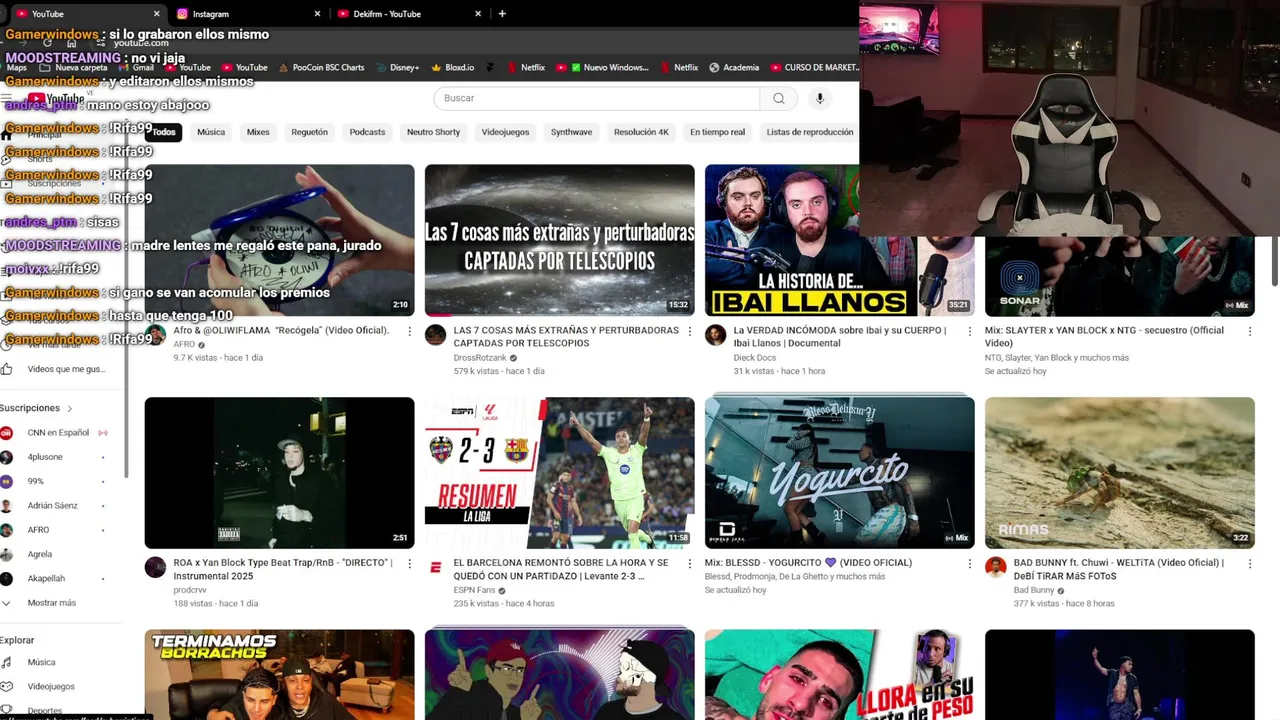This screenshot has height=720, width=1280.
Task: Select the En tiempo real chip
Action: pos(717,132)
